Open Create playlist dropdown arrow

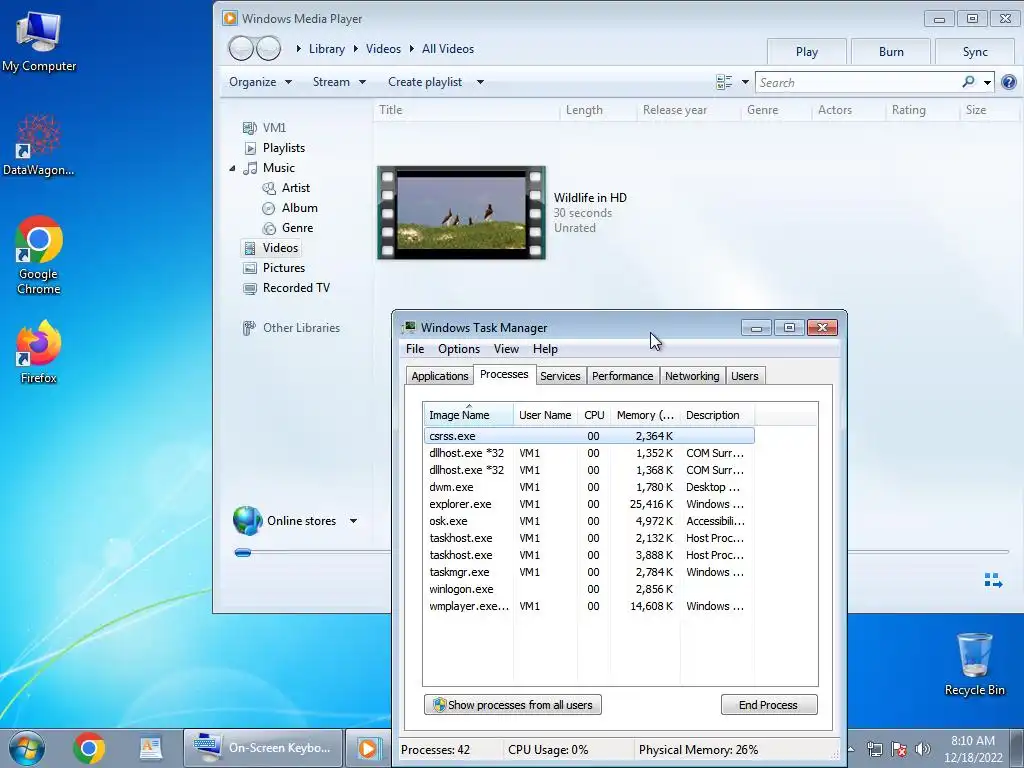tap(480, 82)
